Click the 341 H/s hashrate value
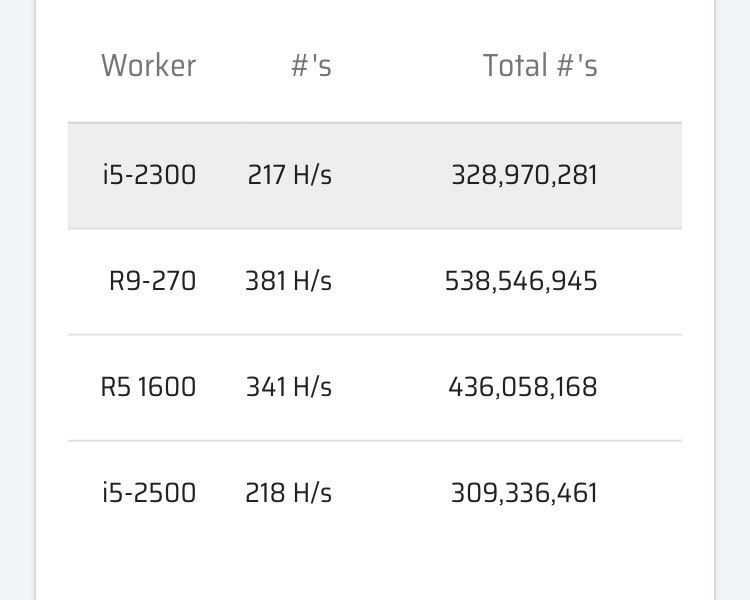The image size is (750, 600). [288, 387]
